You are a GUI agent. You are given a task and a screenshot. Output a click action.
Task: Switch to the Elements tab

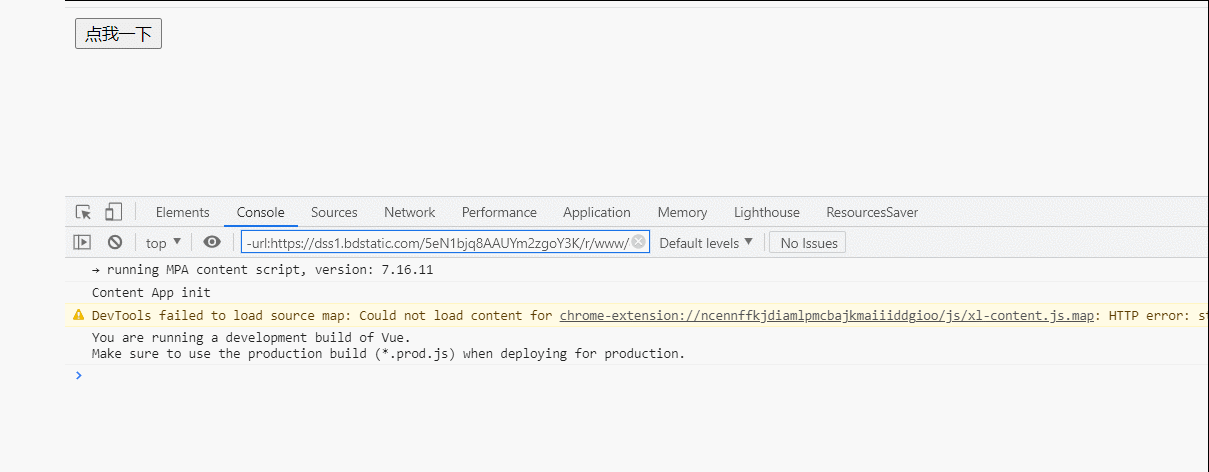click(183, 212)
